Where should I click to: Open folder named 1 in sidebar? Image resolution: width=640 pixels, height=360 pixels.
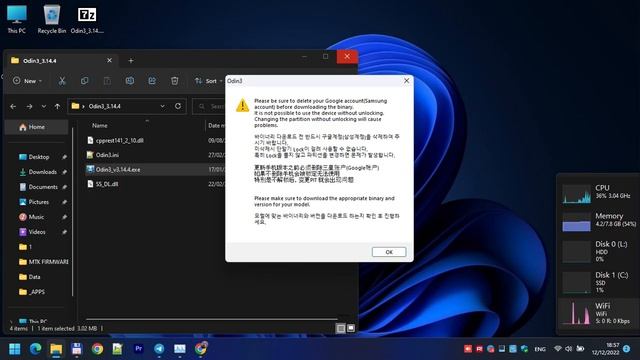click(x=25, y=247)
